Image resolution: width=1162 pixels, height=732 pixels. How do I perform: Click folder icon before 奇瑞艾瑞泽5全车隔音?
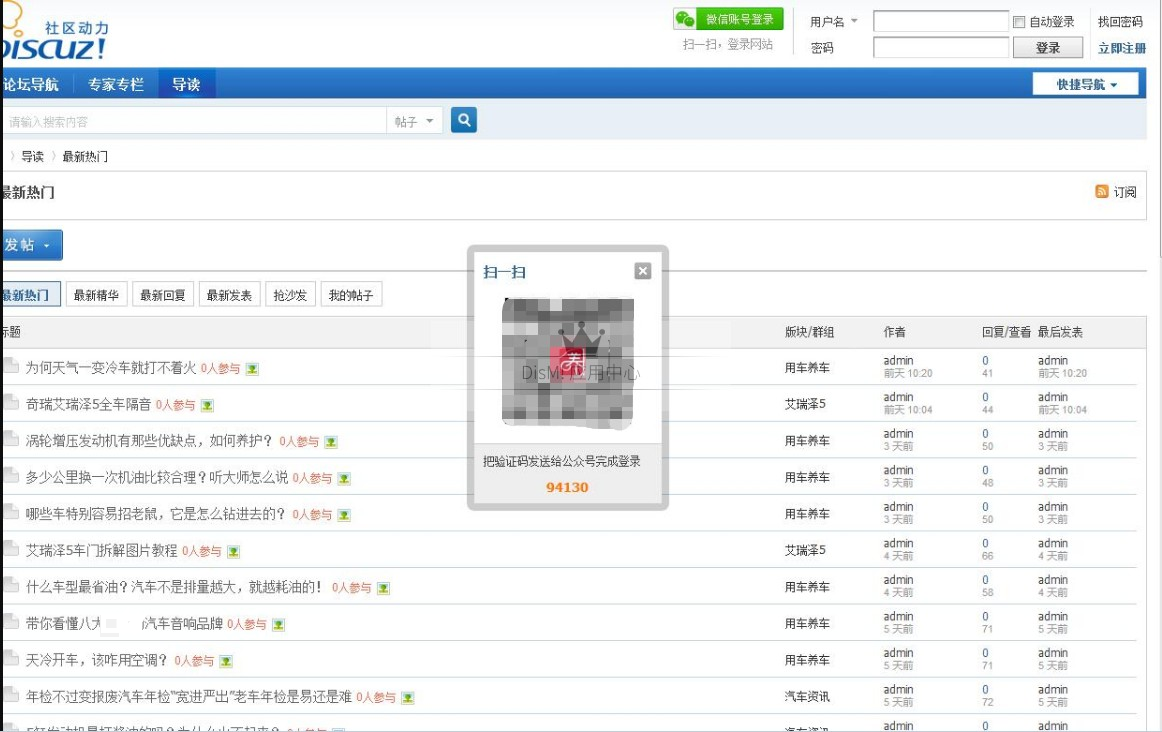click(x=10, y=402)
